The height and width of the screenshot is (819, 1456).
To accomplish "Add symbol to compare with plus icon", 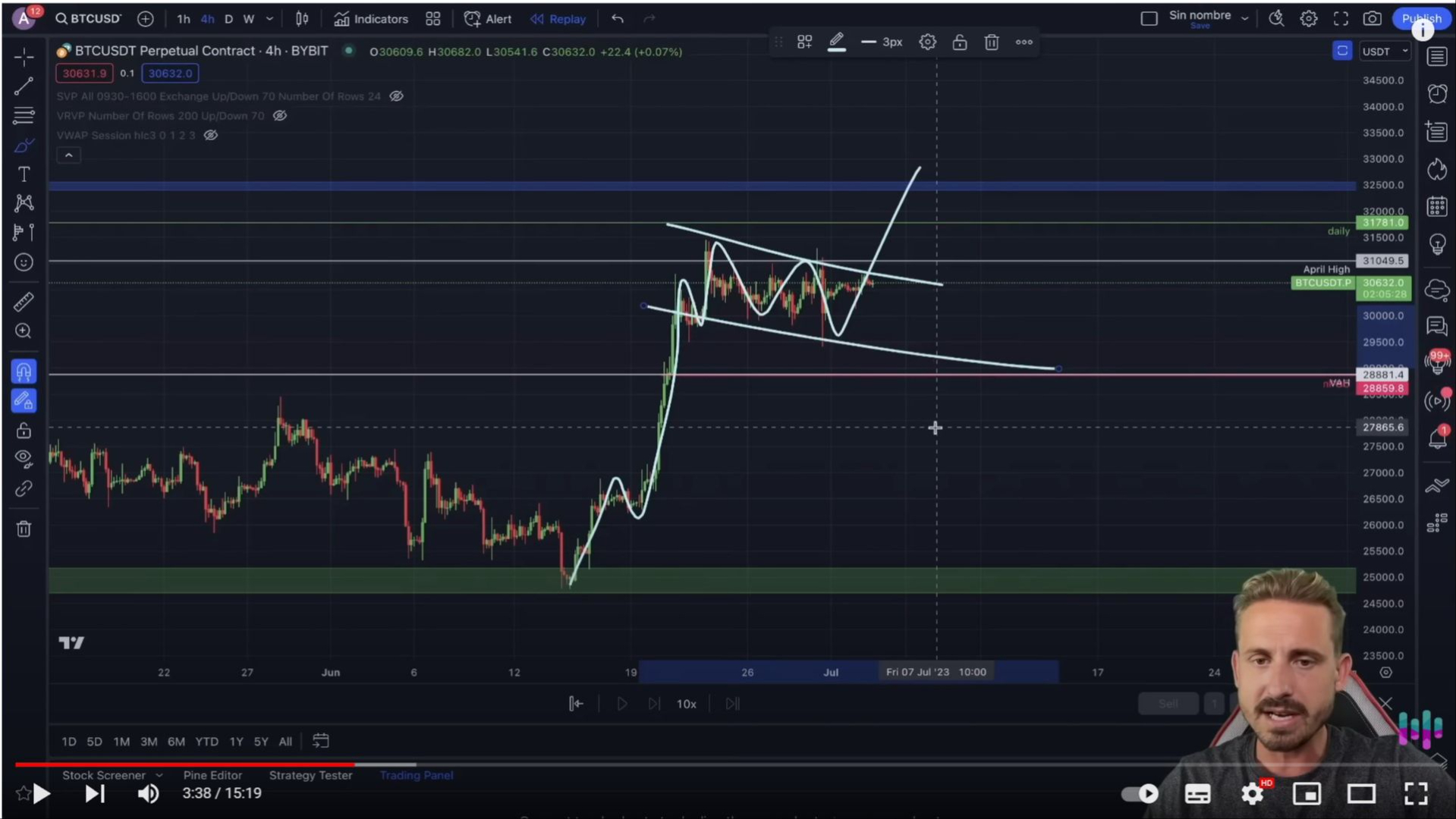I will coord(146,19).
